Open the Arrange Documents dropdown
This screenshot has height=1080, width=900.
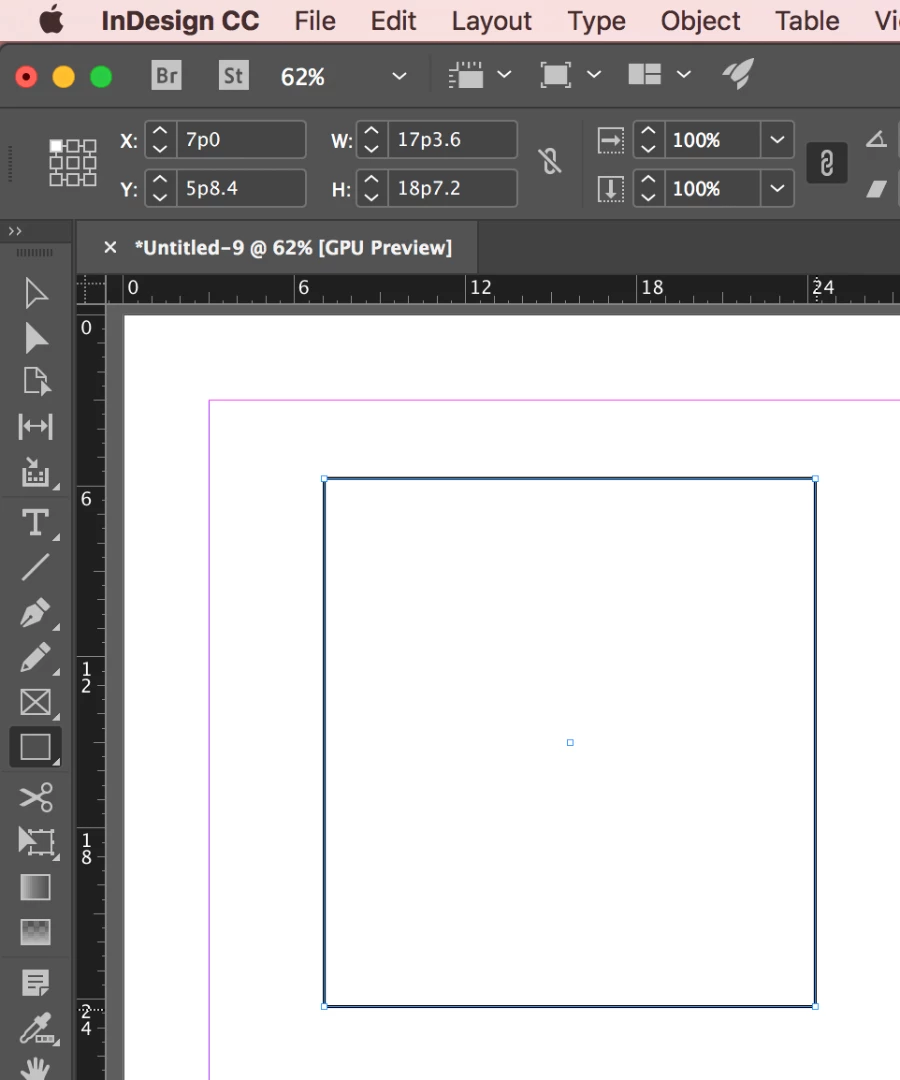point(684,74)
